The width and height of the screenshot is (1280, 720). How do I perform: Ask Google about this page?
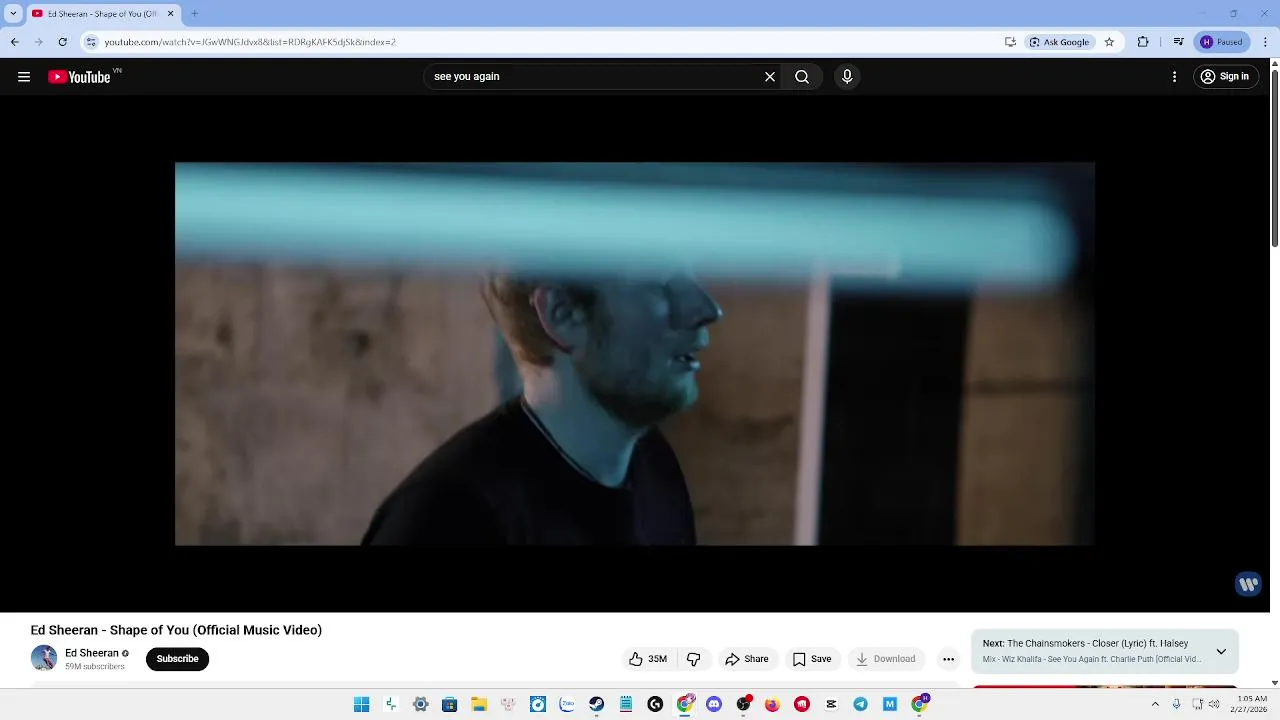(1059, 42)
